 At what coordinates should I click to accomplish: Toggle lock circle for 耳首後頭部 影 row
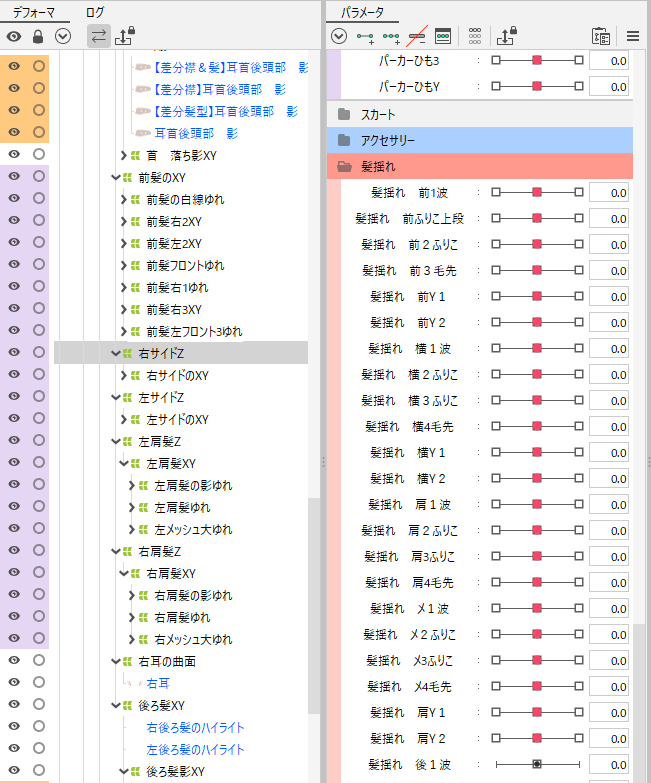(x=39, y=132)
